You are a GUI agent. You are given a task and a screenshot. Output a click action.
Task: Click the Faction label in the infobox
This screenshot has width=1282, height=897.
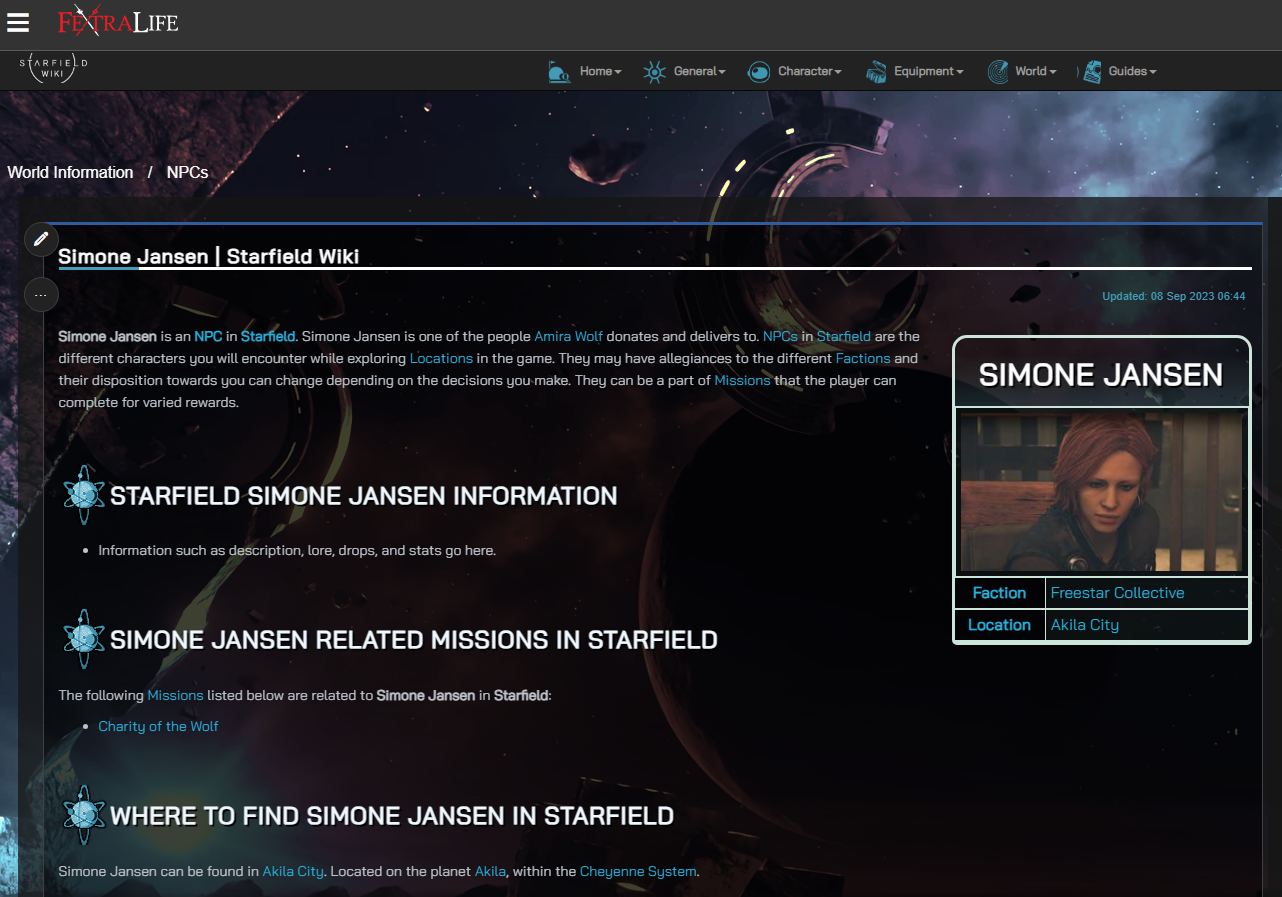tap(999, 593)
